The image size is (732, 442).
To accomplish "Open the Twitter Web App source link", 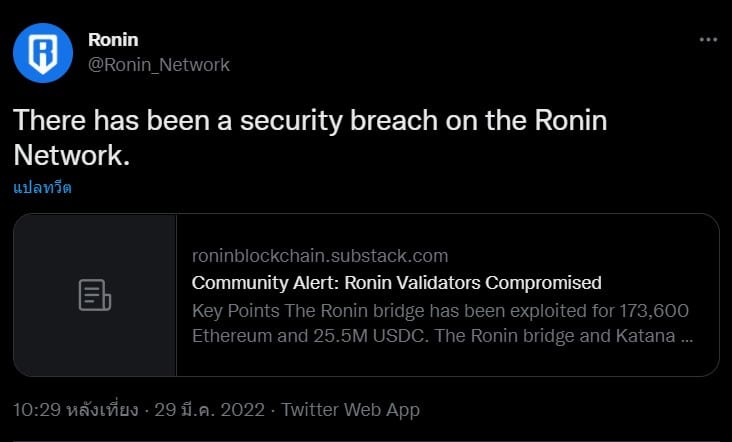I will click(x=351, y=410).
